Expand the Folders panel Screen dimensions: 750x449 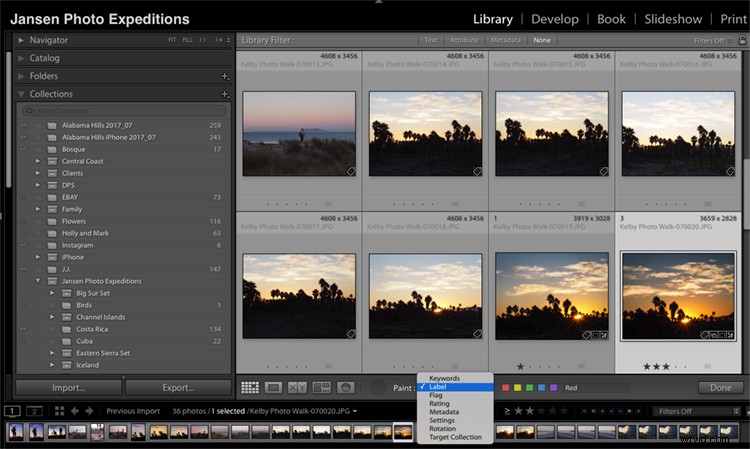coord(21,76)
